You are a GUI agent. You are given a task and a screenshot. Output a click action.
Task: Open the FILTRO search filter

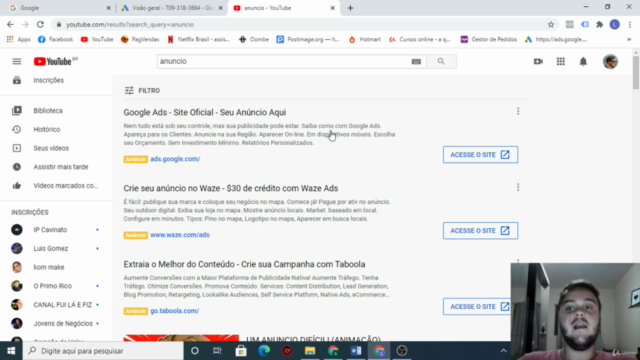142,91
